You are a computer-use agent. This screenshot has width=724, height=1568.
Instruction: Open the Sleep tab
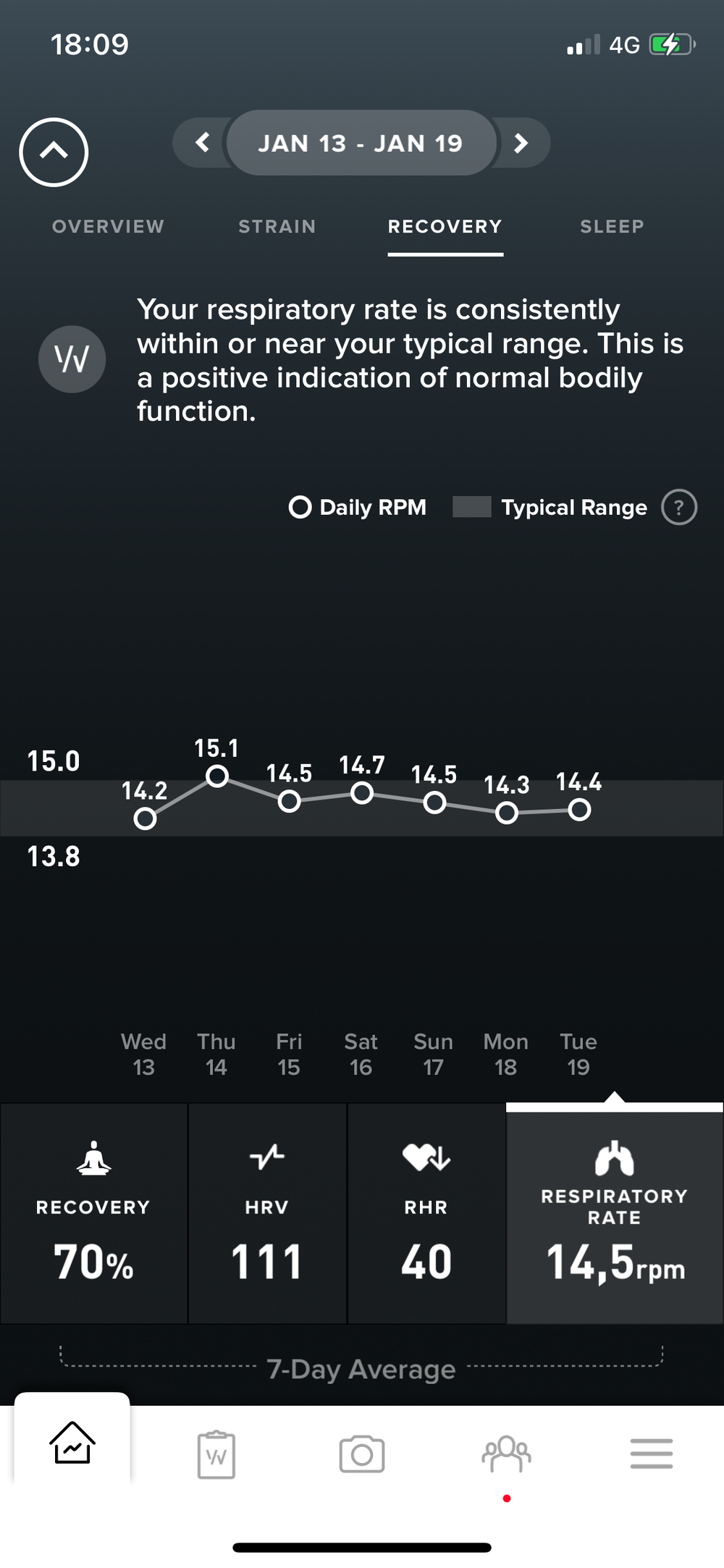click(x=612, y=227)
